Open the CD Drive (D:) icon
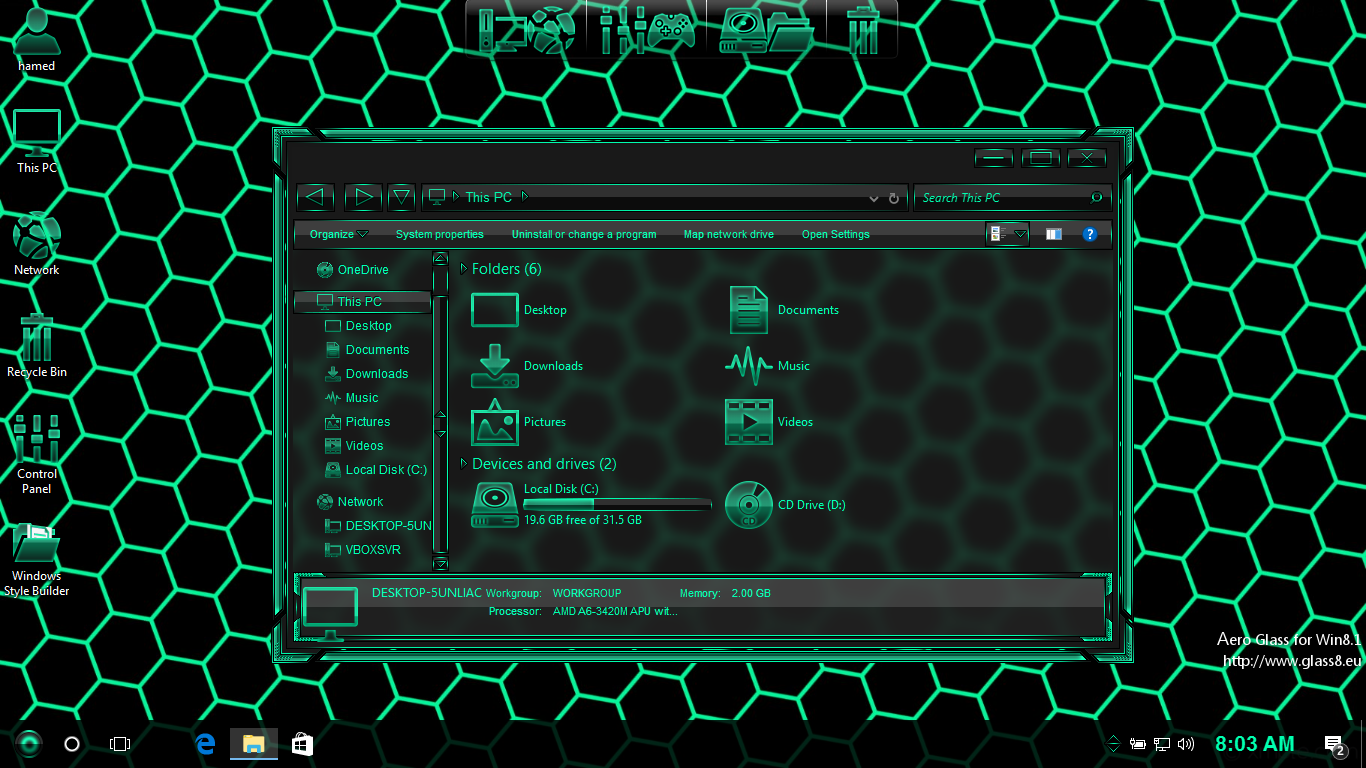This screenshot has height=768, width=1366. pyautogui.click(x=749, y=505)
